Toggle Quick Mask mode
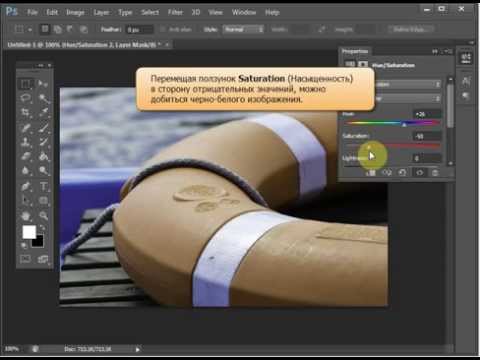The width and height of the screenshot is (480, 360). [26, 259]
